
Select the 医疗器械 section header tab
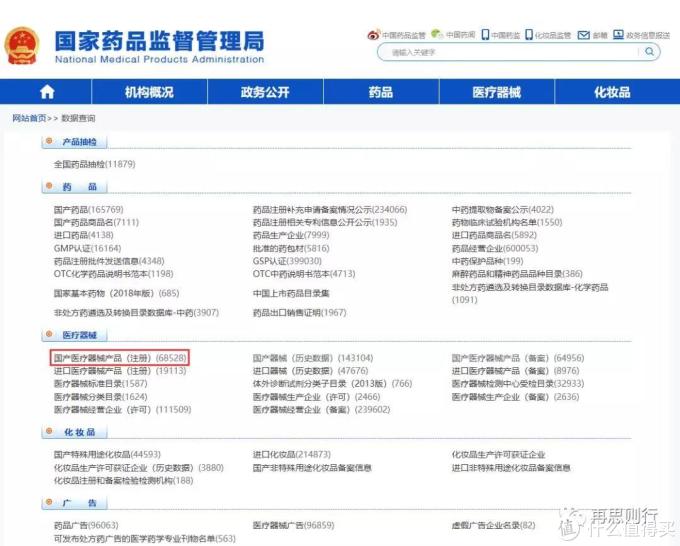tap(74, 335)
